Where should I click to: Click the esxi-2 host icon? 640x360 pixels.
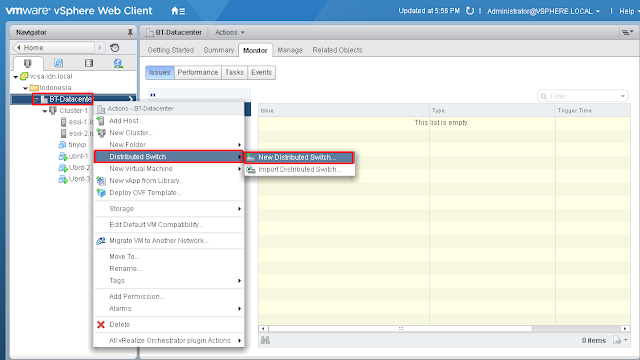click(x=63, y=133)
